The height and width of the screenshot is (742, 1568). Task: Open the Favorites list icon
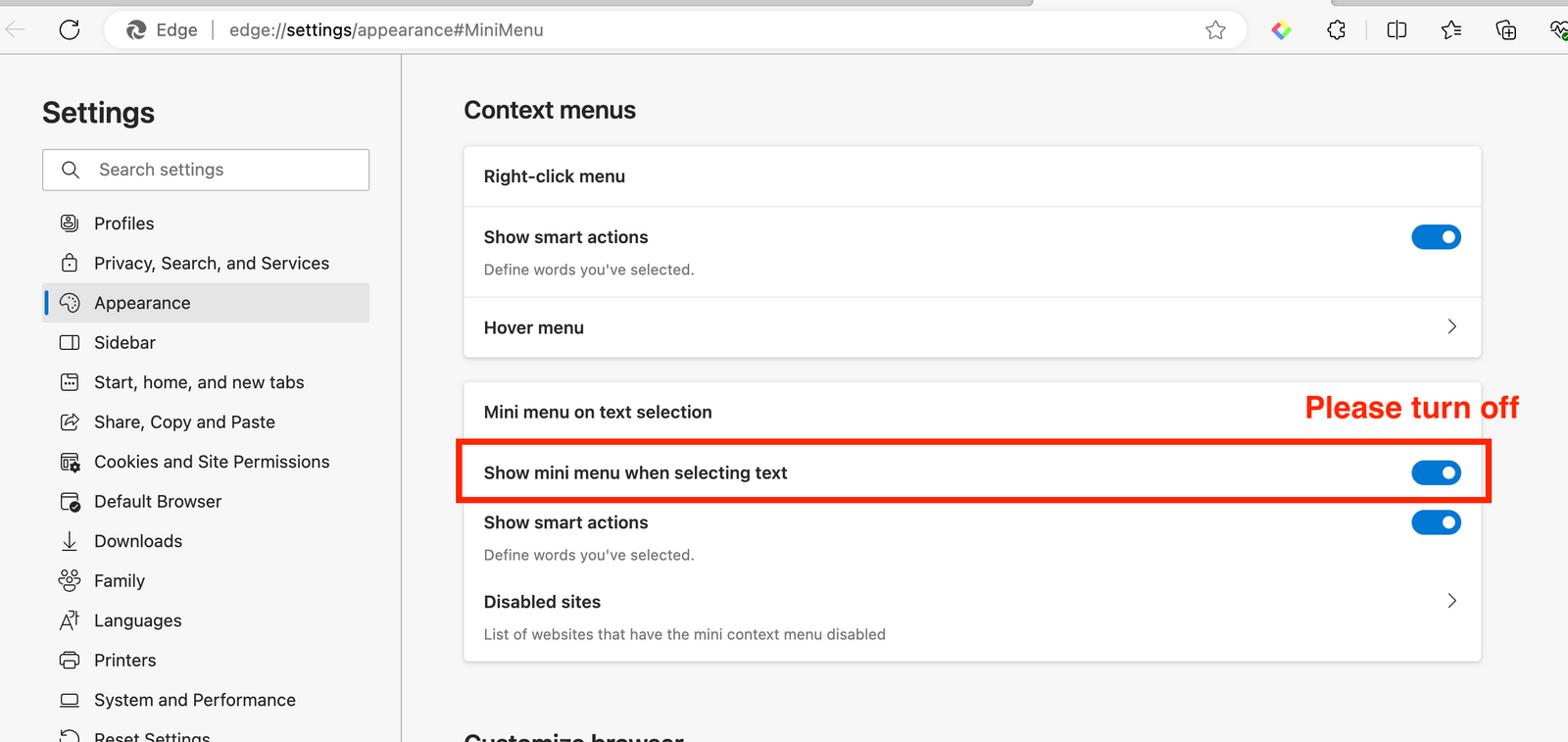point(1450,29)
